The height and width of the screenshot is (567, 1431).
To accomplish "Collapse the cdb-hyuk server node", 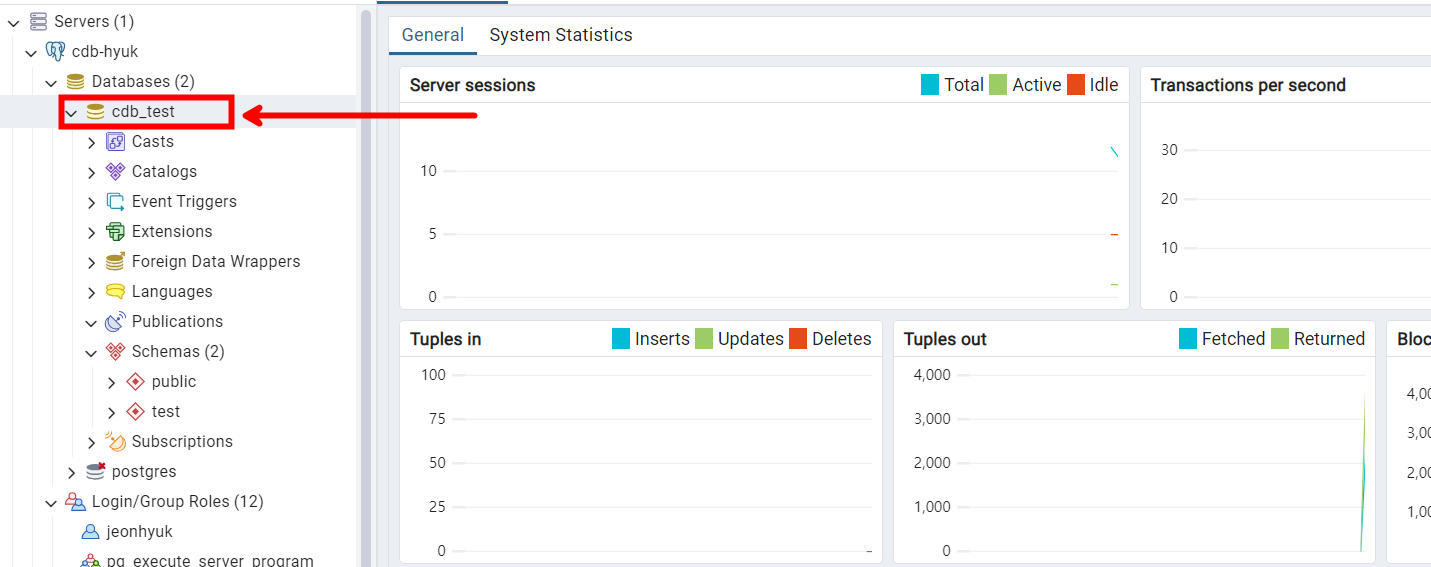I will pos(31,52).
